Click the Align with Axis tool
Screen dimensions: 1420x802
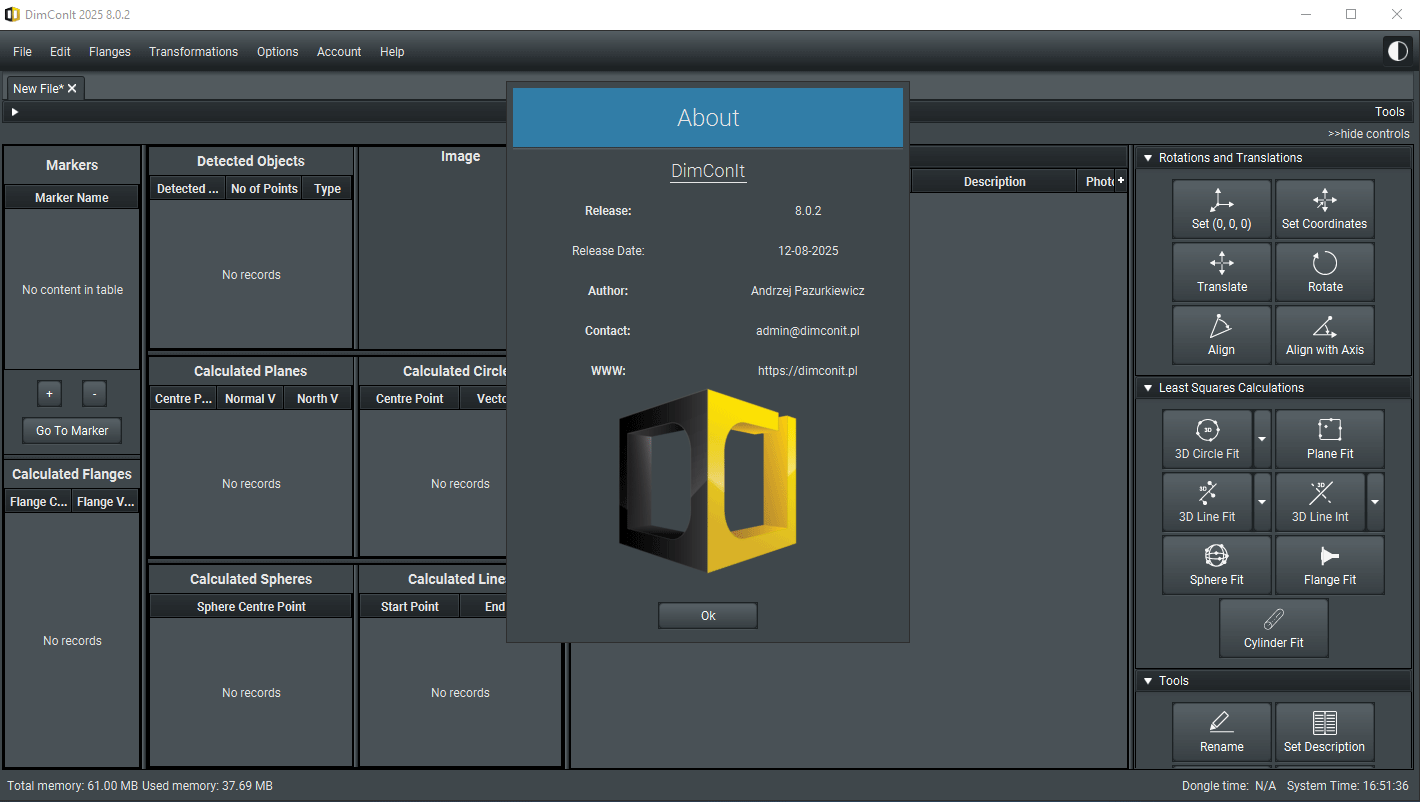pyautogui.click(x=1324, y=335)
